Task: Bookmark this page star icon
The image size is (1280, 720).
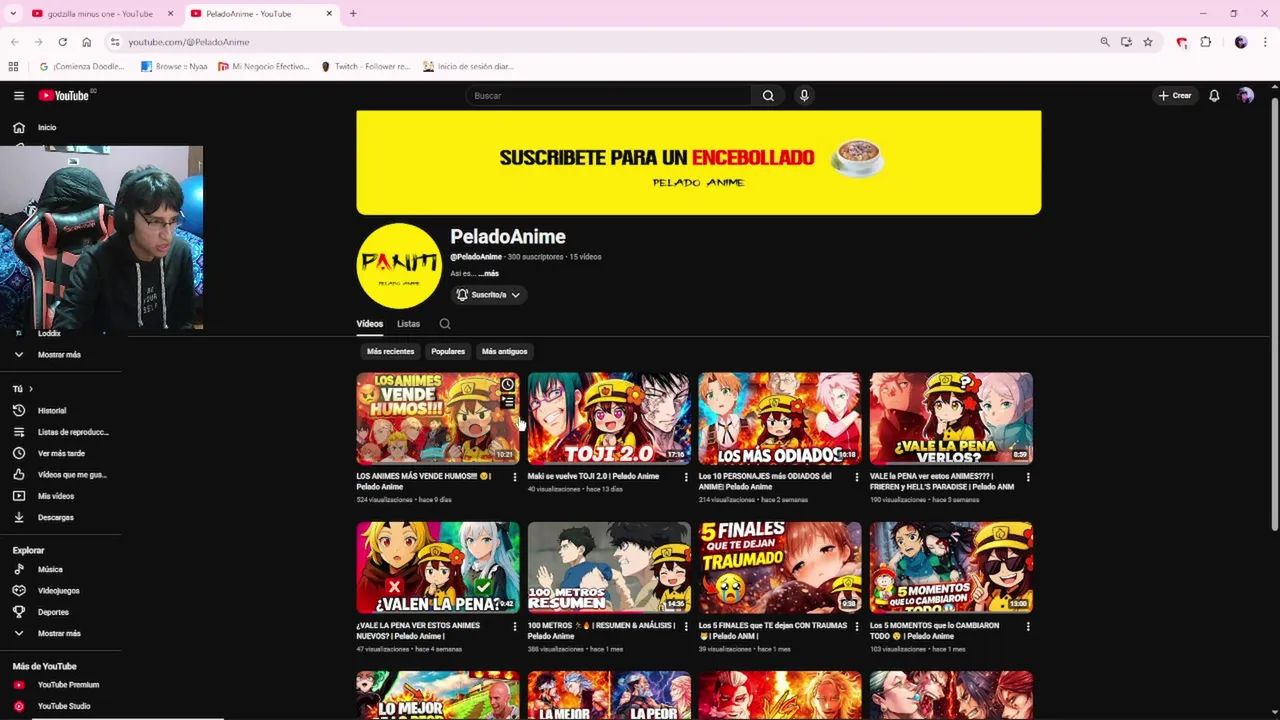Action: pyautogui.click(x=1148, y=42)
